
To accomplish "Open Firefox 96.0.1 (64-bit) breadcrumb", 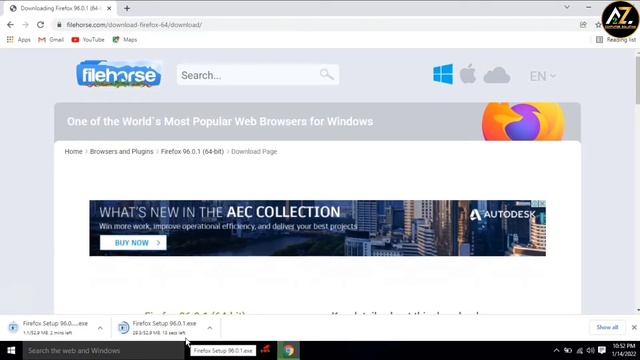I will tap(192, 151).
